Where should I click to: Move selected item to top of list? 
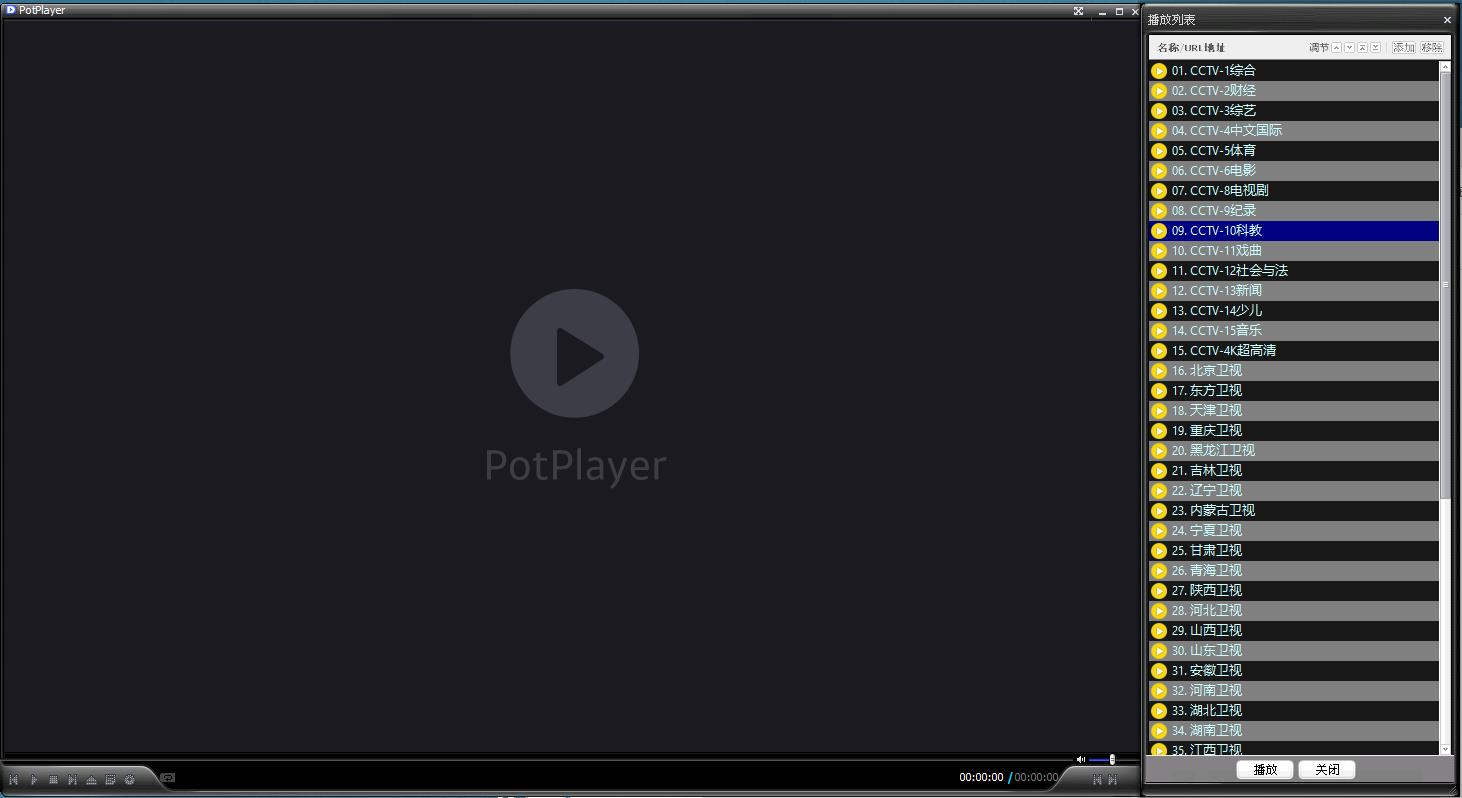tap(1362, 47)
